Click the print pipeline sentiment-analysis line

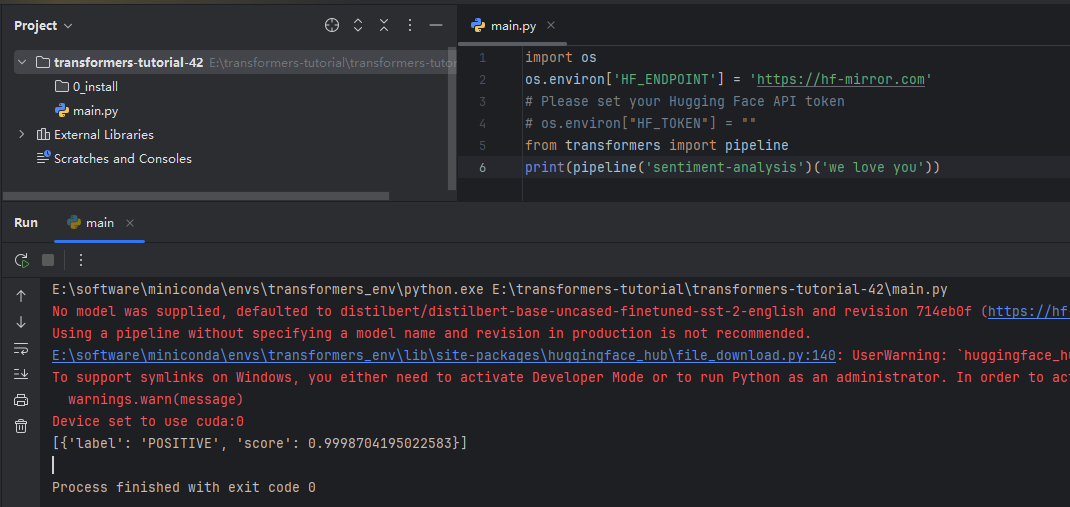point(732,167)
